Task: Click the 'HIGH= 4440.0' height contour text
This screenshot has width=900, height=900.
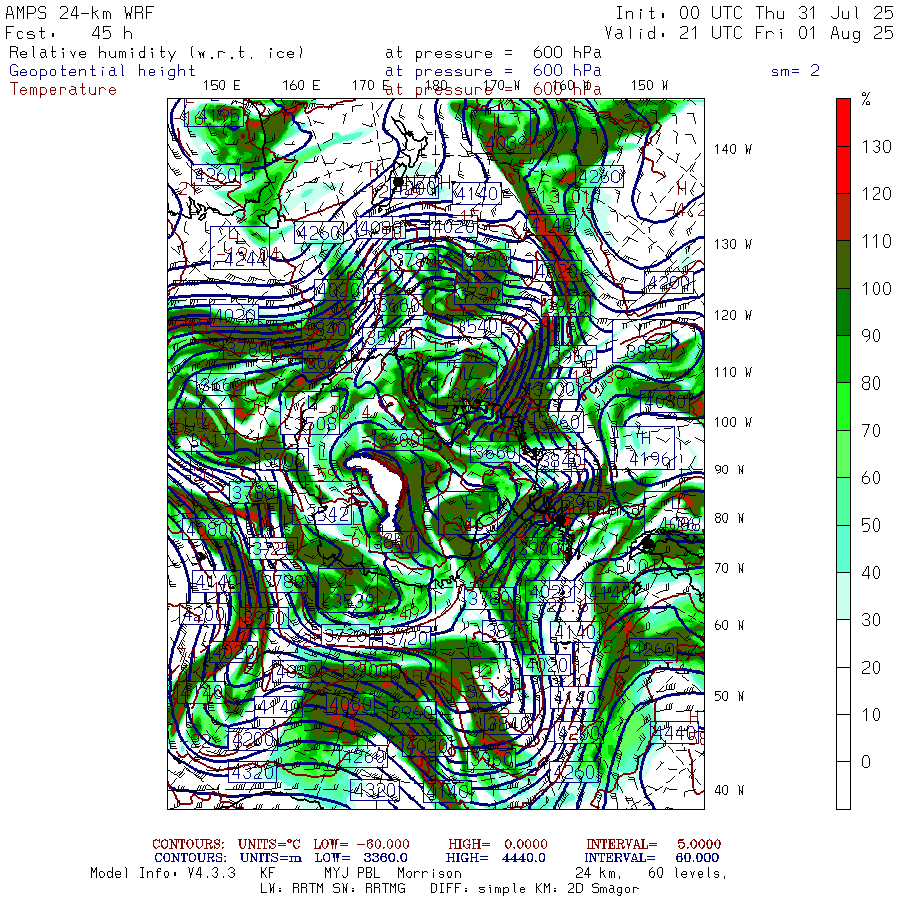Action: click(x=496, y=858)
